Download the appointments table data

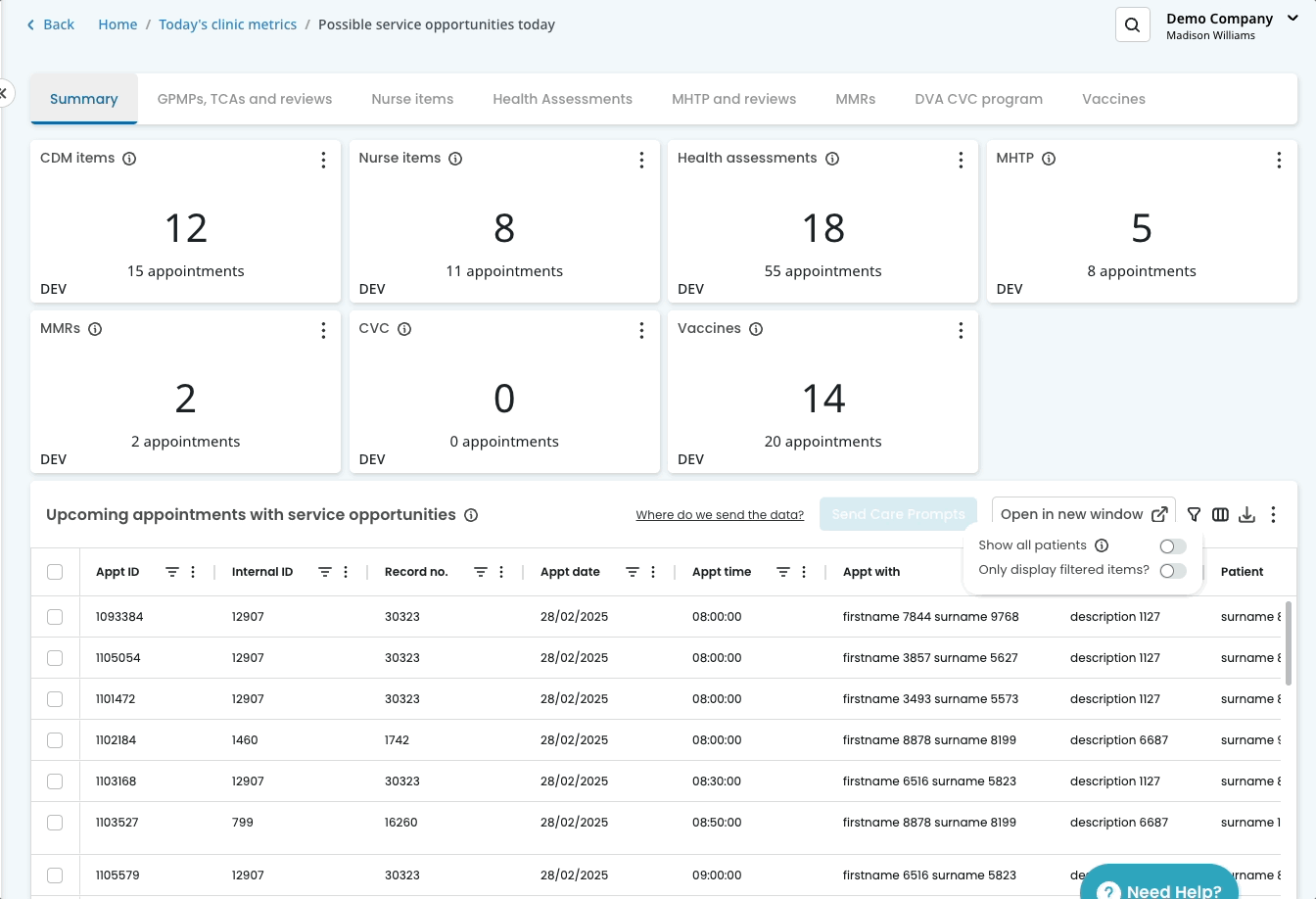click(x=1246, y=514)
